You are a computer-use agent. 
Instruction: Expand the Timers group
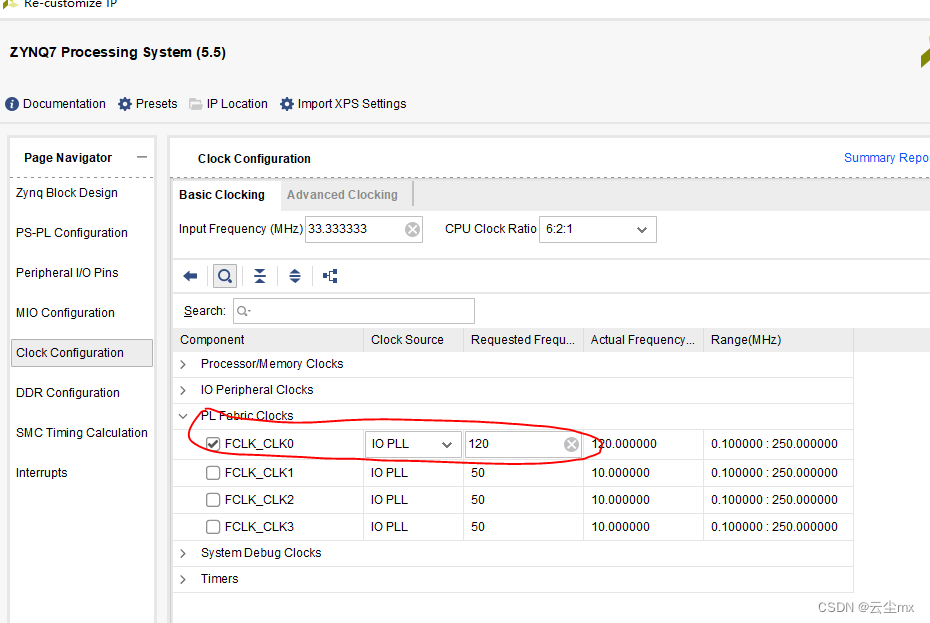[183, 579]
